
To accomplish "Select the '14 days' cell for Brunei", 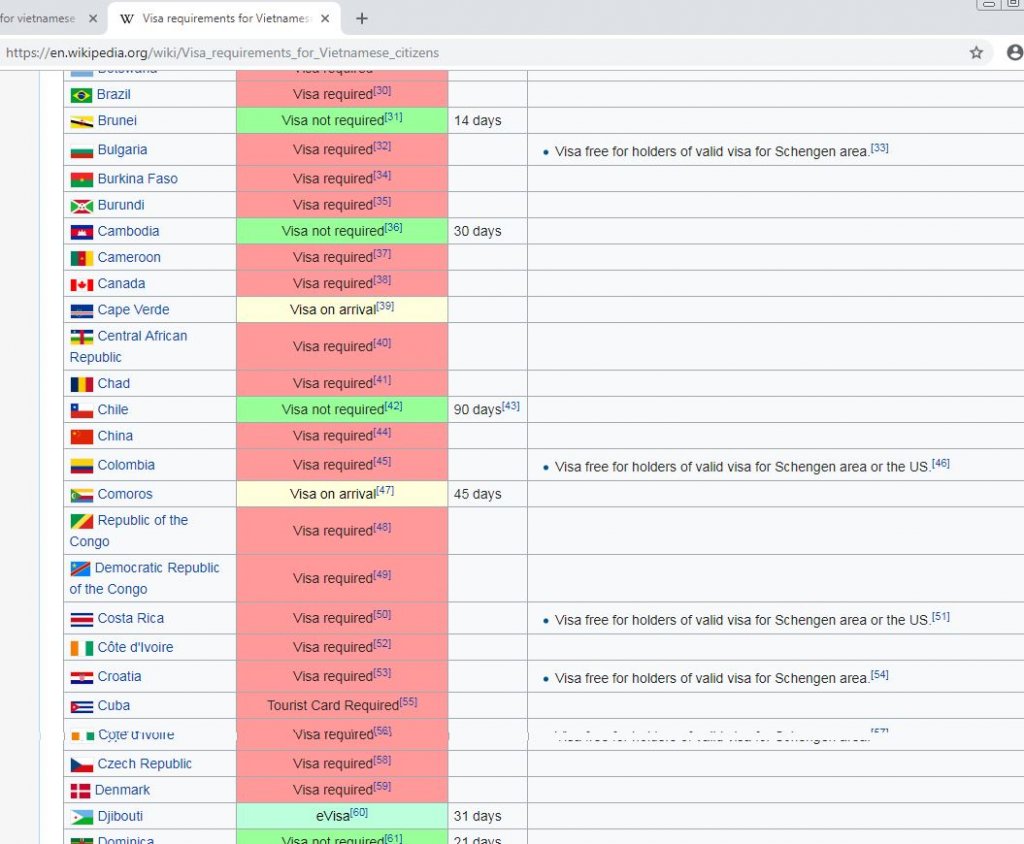I will (487, 120).
